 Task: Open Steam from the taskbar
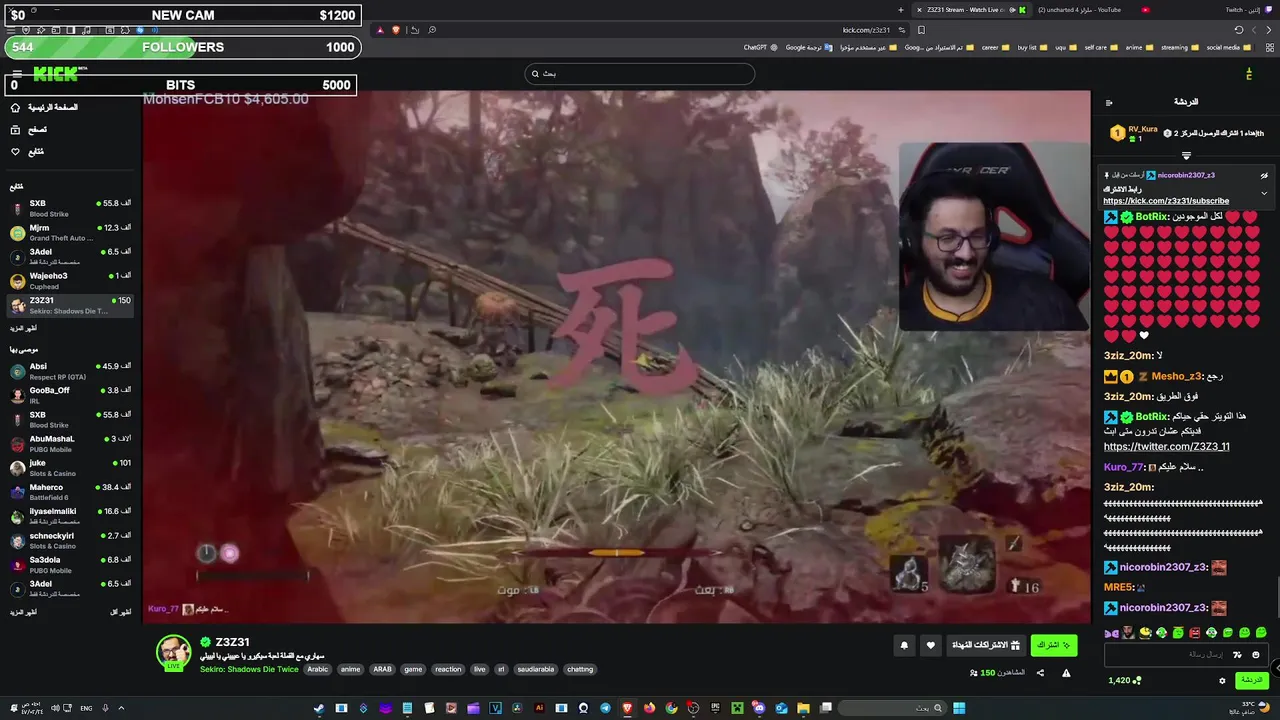(x=319, y=708)
